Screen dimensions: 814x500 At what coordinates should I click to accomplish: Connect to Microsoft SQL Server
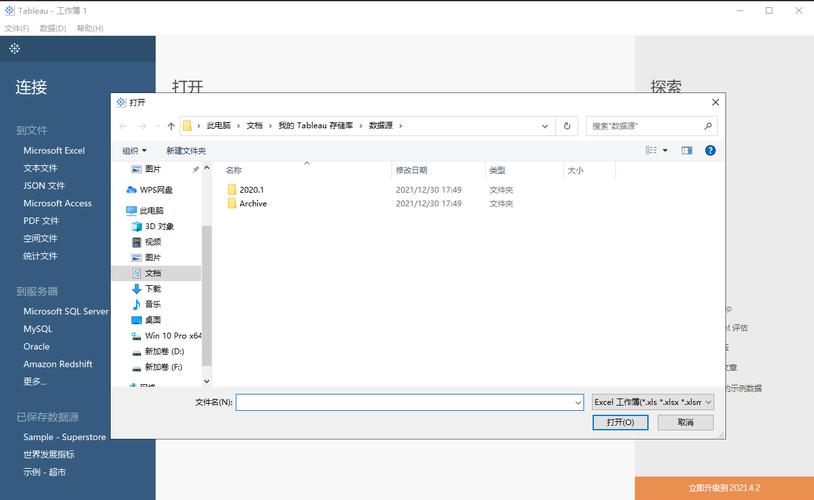point(66,312)
